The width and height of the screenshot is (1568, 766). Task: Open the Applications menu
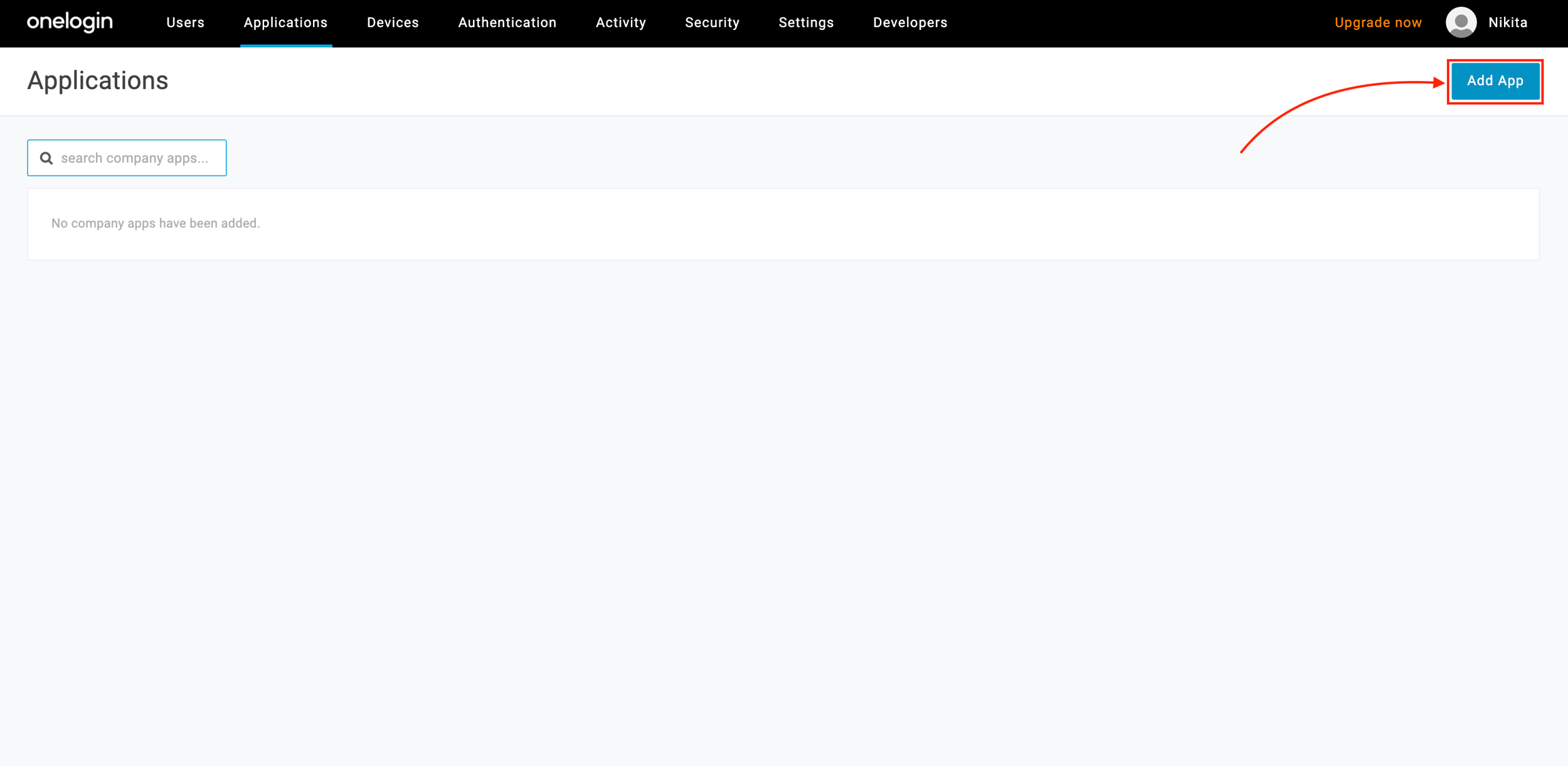[285, 22]
